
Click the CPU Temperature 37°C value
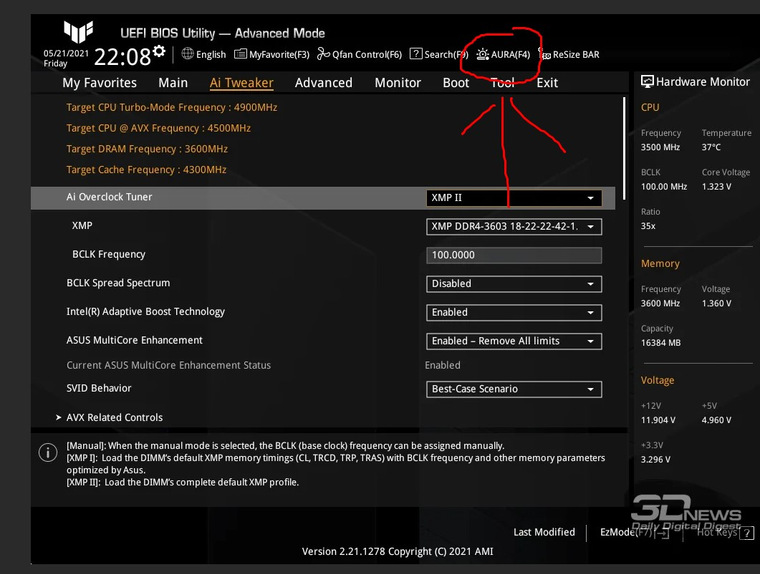click(711, 147)
